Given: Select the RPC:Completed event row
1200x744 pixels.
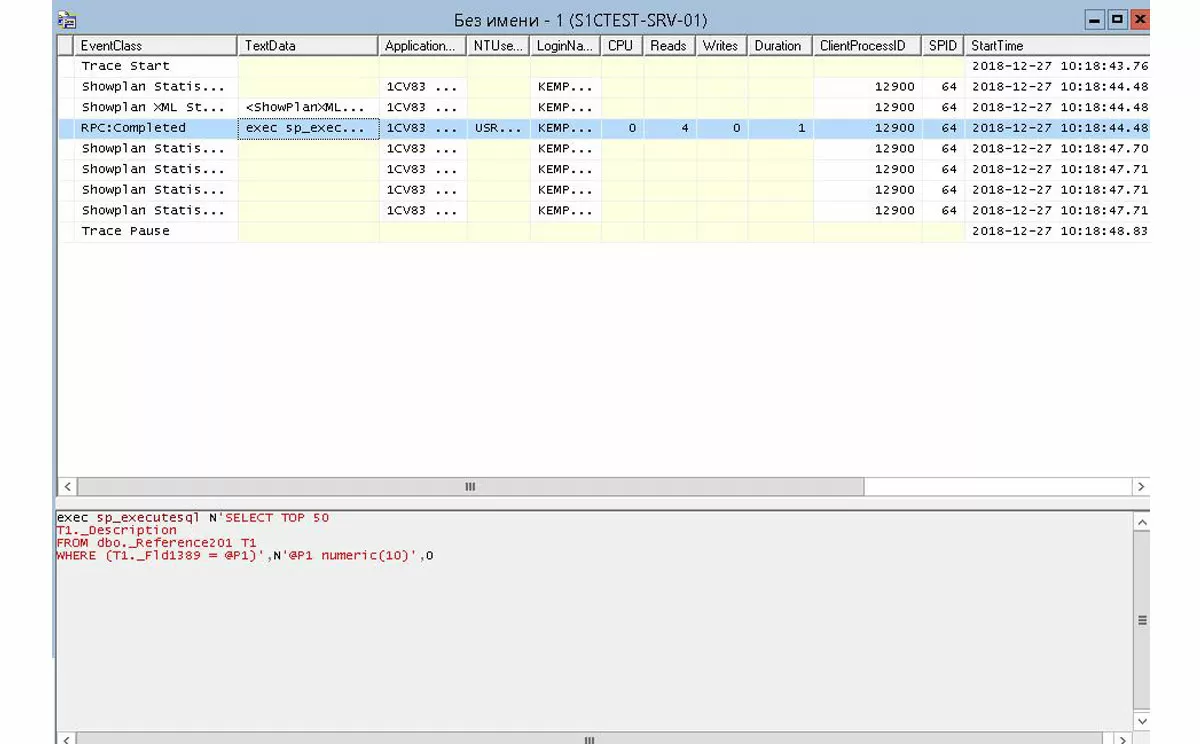Looking at the screenshot, I should (603, 128).
